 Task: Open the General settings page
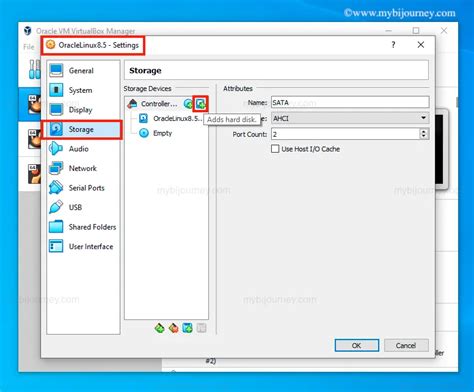[x=83, y=71]
